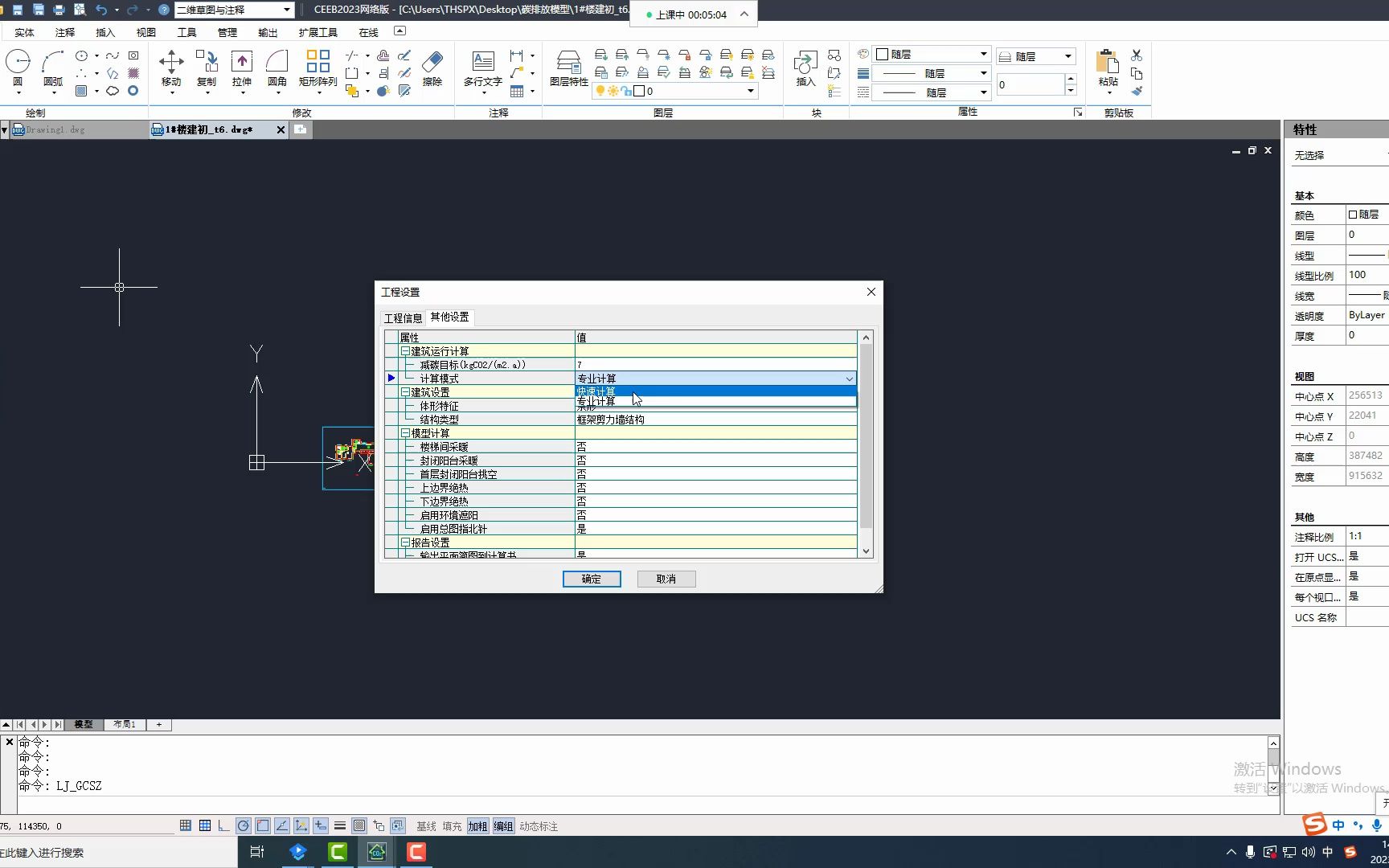The width and height of the screenshot is (1389, 868).
Task: Toggle 动态标注 in the status bar
Action: pos(539,826)
